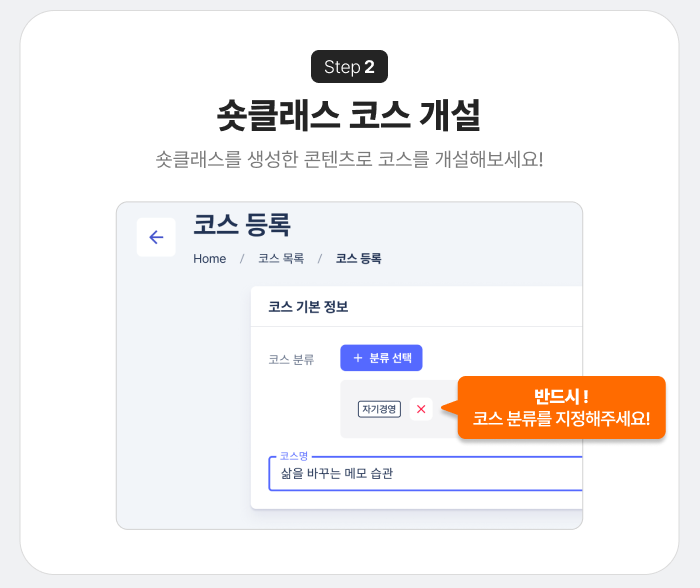
Task: Click the 숏클래스 코스 개설 heading
Action: click(349, 115)
